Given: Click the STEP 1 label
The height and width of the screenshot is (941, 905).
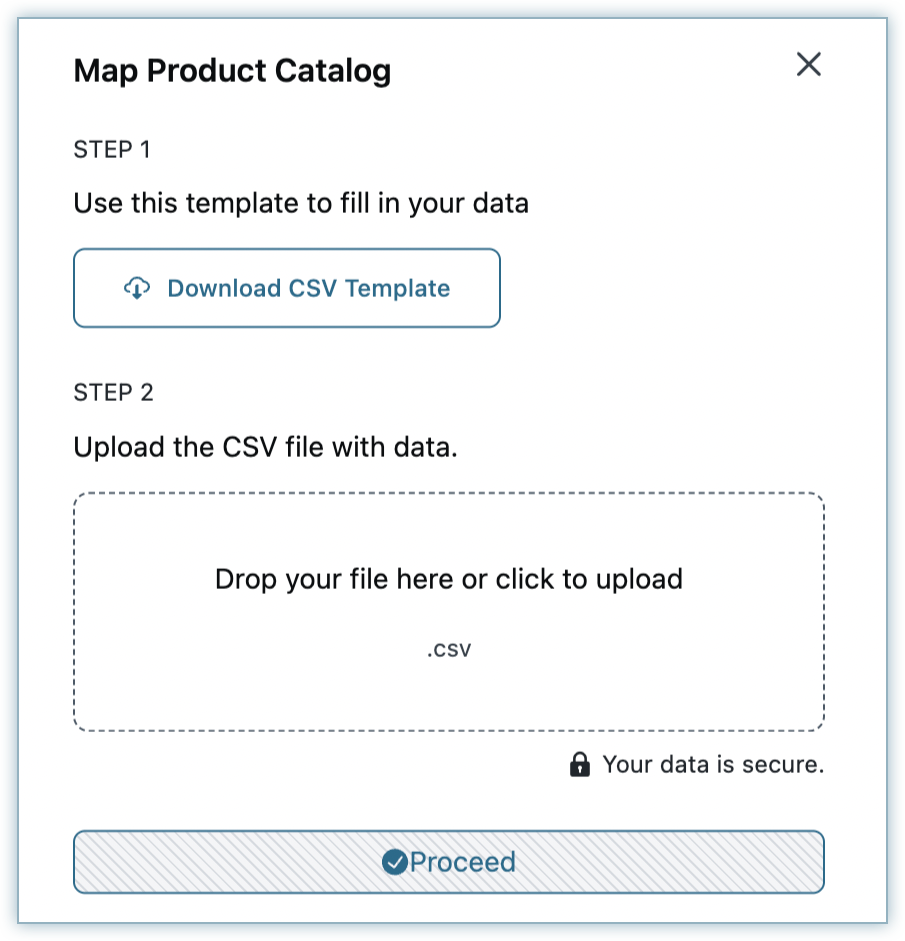Looking at the screenshot, I should click(x=112, y=150).
